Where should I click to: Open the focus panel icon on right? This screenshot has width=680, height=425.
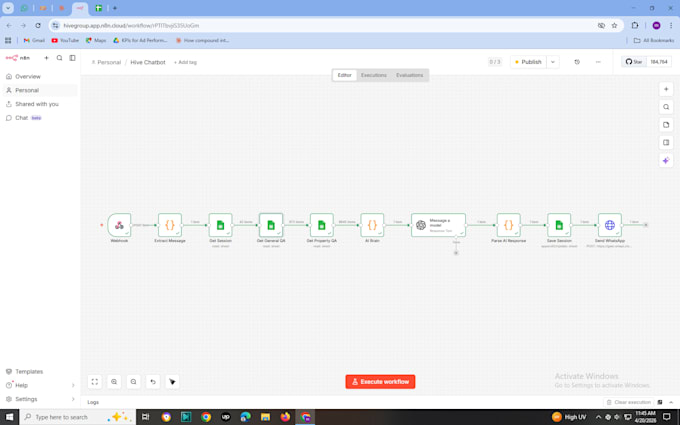666,143
